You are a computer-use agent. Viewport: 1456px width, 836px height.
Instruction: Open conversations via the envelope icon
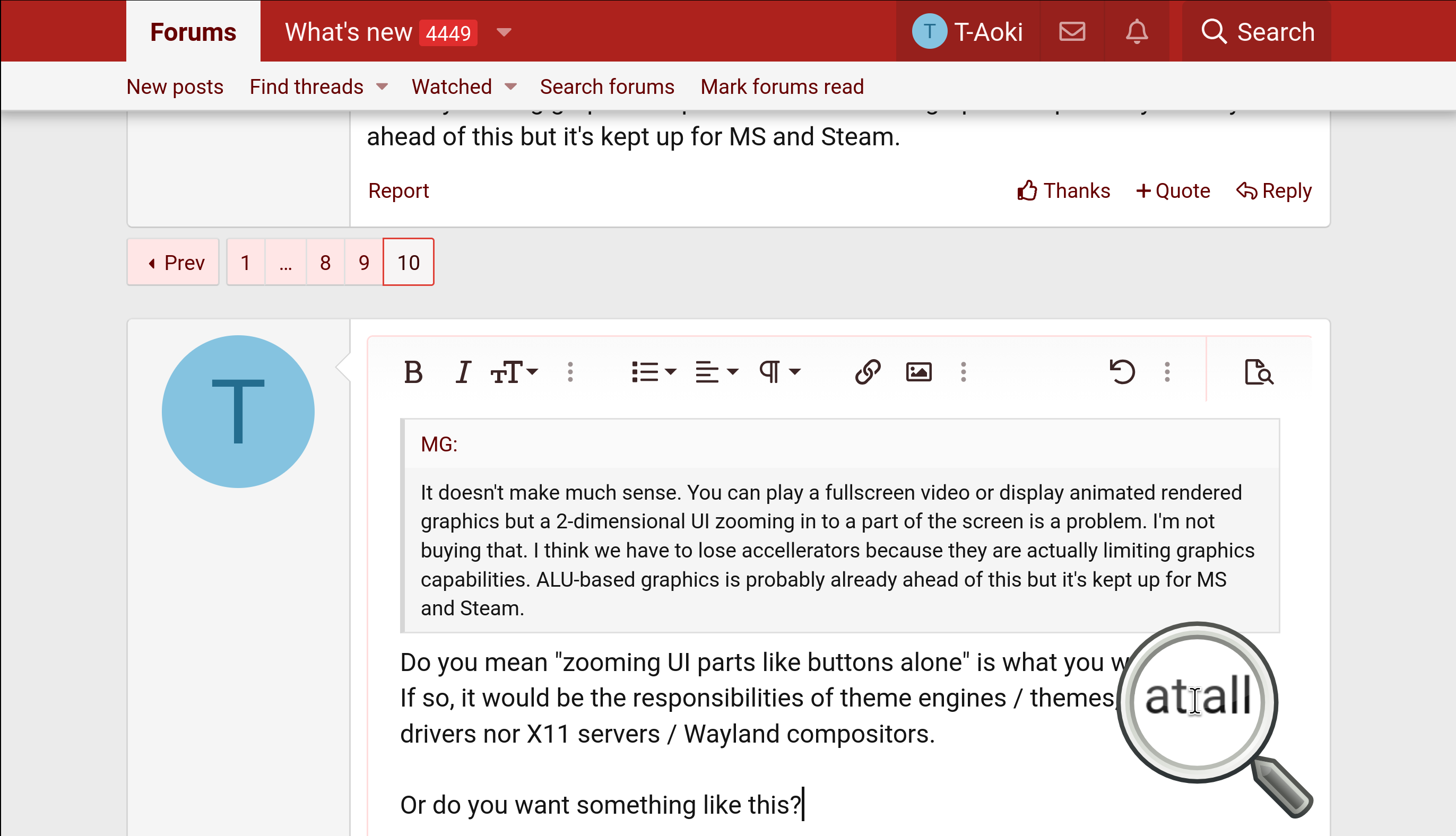click(1072, 32)
